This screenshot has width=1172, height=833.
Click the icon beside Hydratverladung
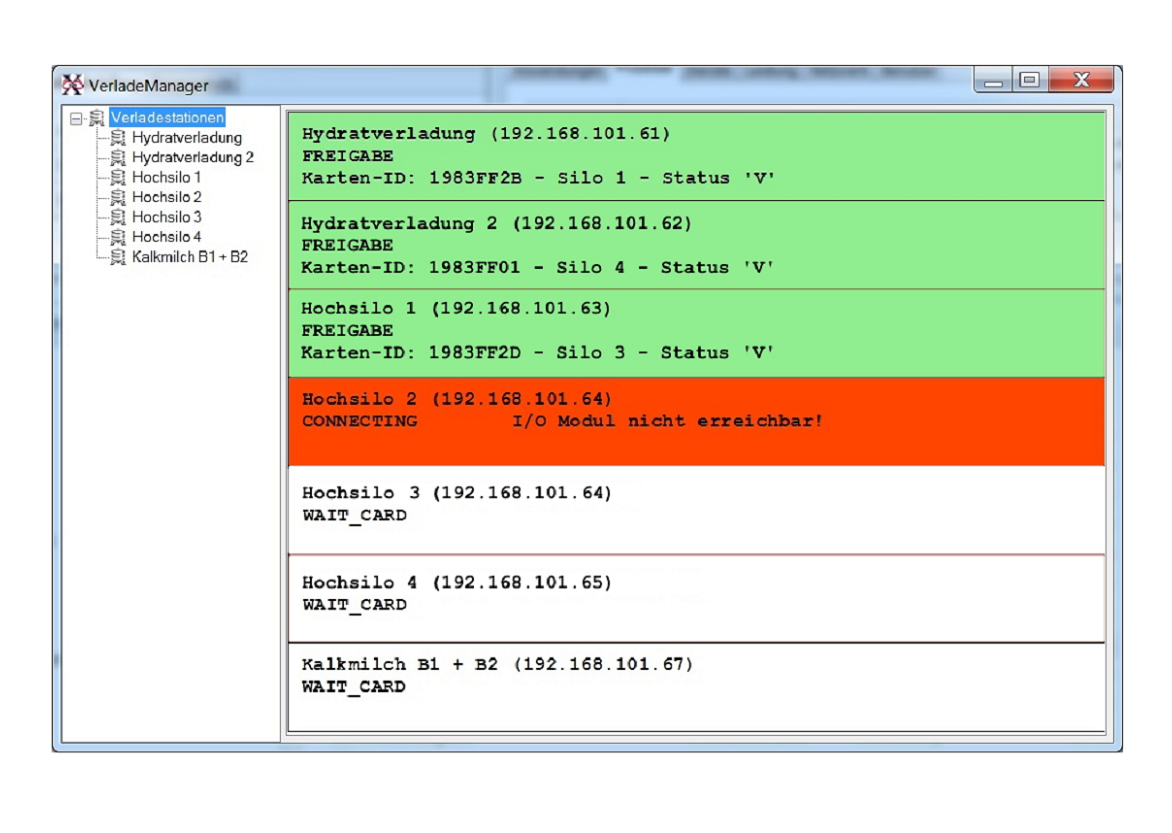pyautogui.click(x=118, y=138)
